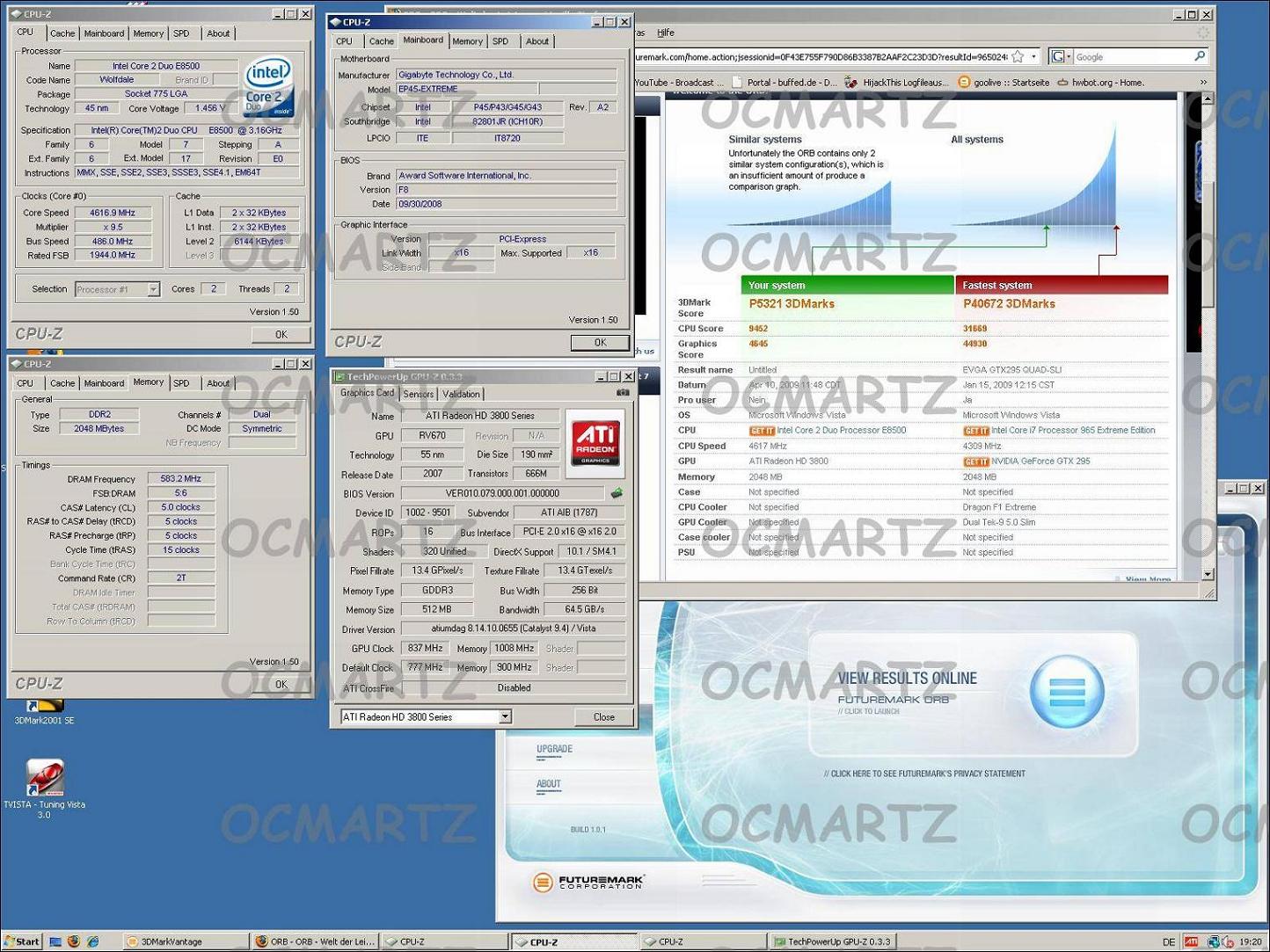This screenshot has width=1270, height=952.
Task: Click the UPGRADE link in 3DMark Vantage
Action: [554, 749]
